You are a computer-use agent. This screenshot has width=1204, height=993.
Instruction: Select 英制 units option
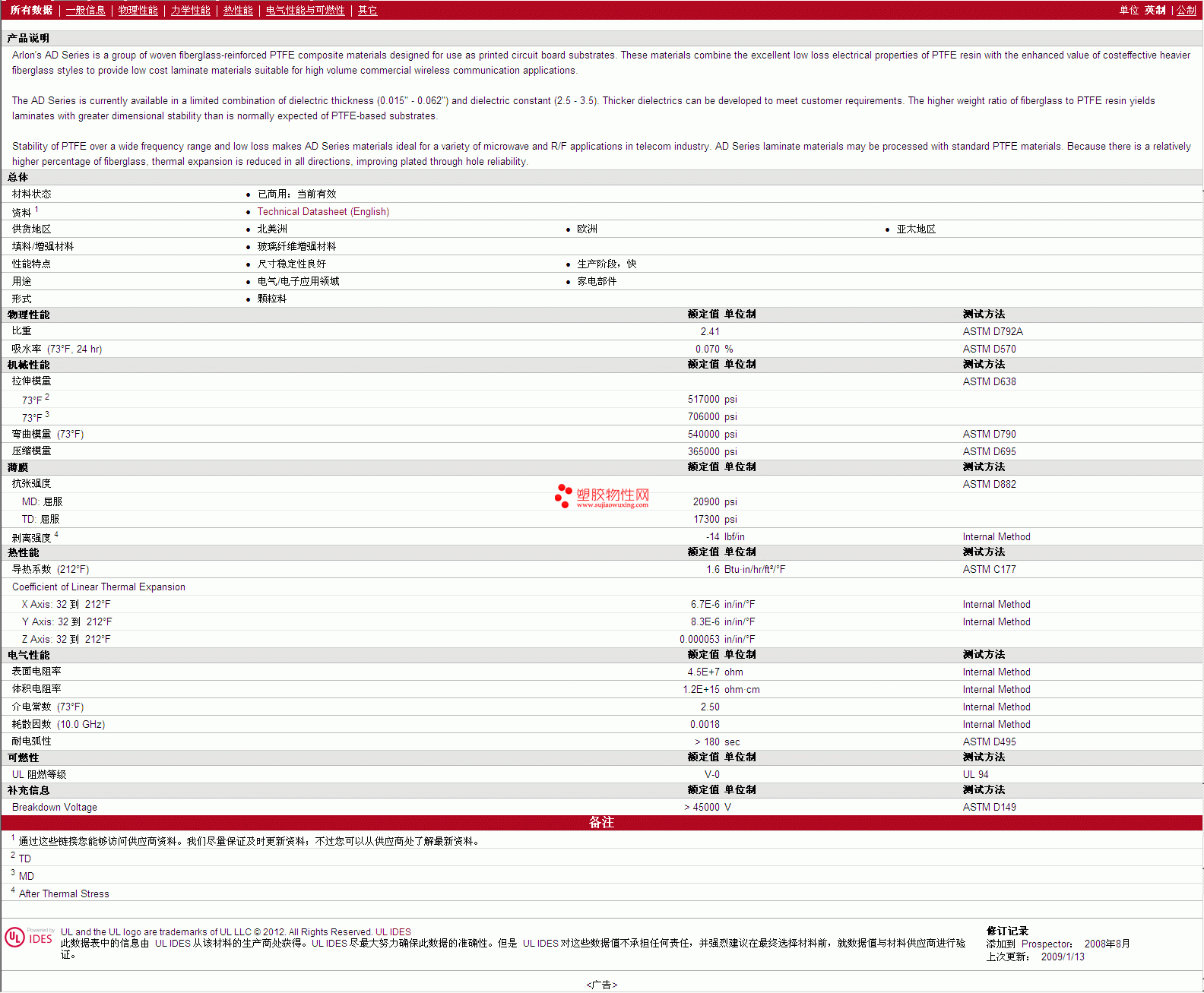pyautogui.click(x=1155, y=11)
